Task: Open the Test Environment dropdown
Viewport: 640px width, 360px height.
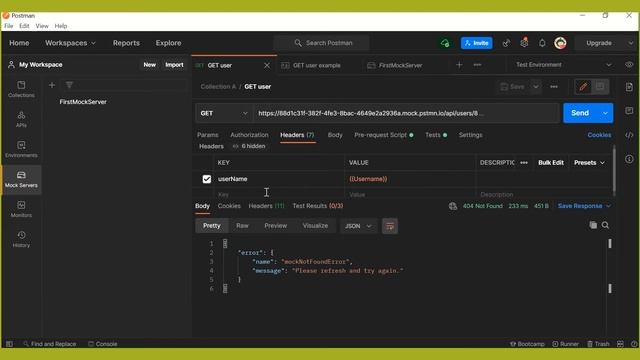Action: click(x=563, y=65)
